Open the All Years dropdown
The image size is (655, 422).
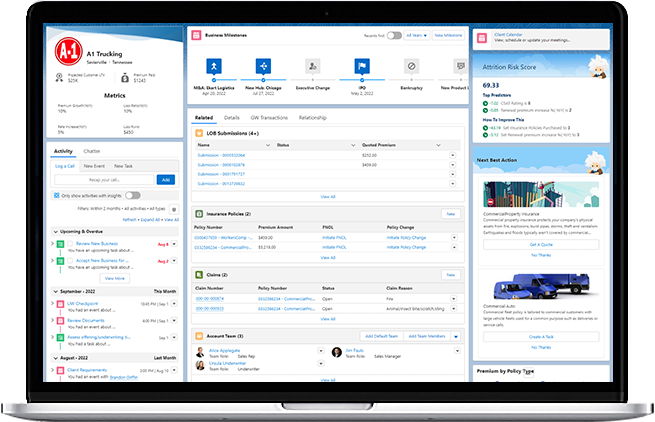pyautogui.click(x=417, y=35)
